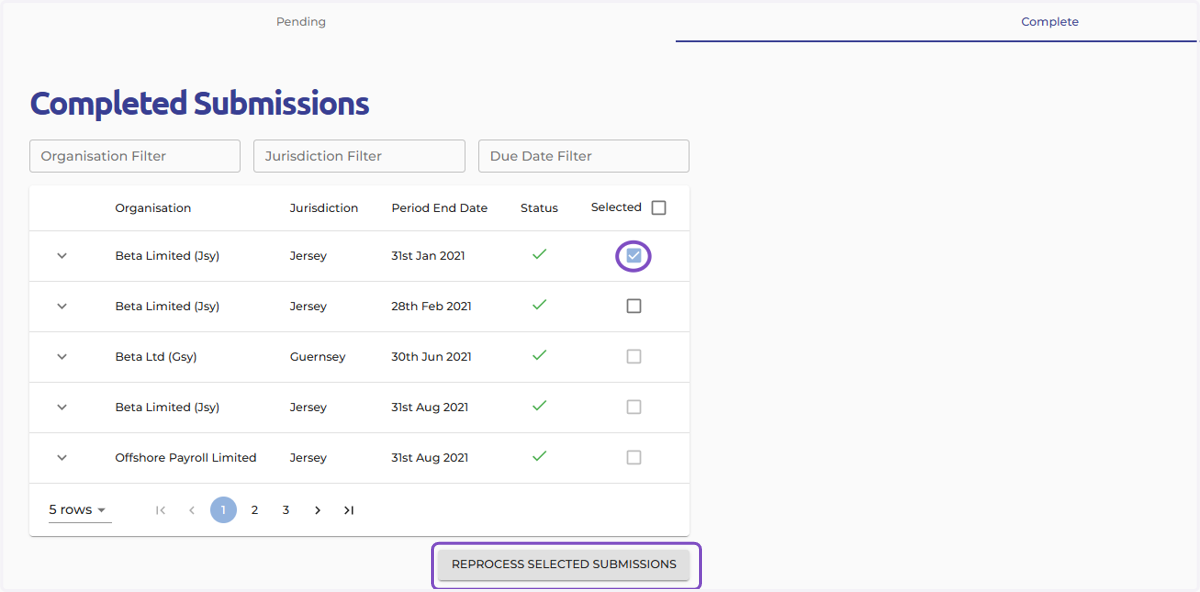Go to first page of results
The height and width of the screenshot is (592, 1200).
(x=160, y=510)
